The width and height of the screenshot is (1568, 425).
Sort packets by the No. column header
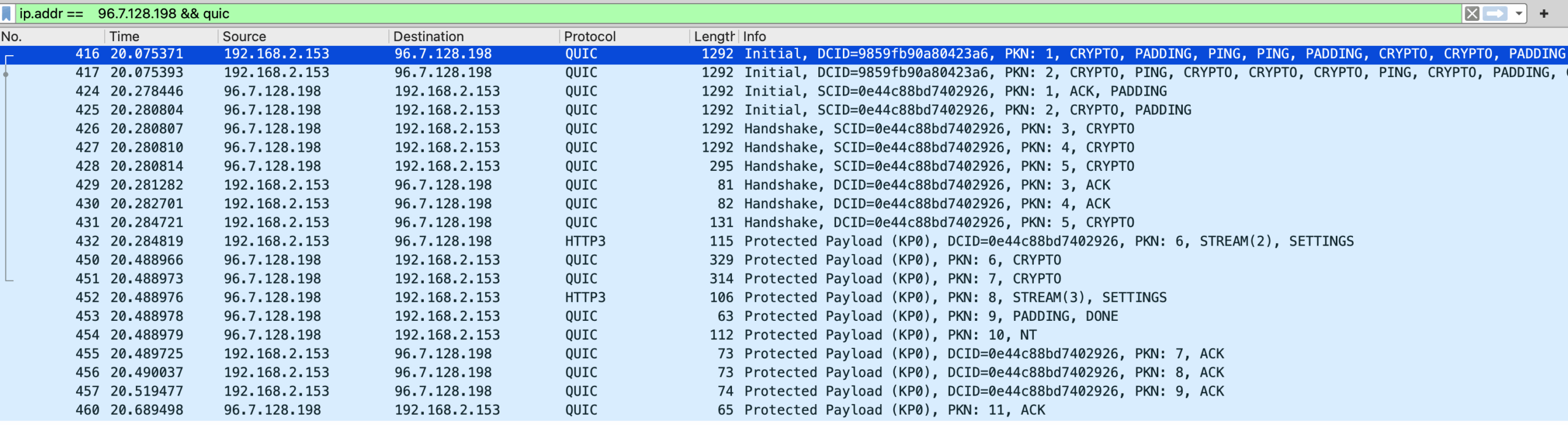coord(49,37)
